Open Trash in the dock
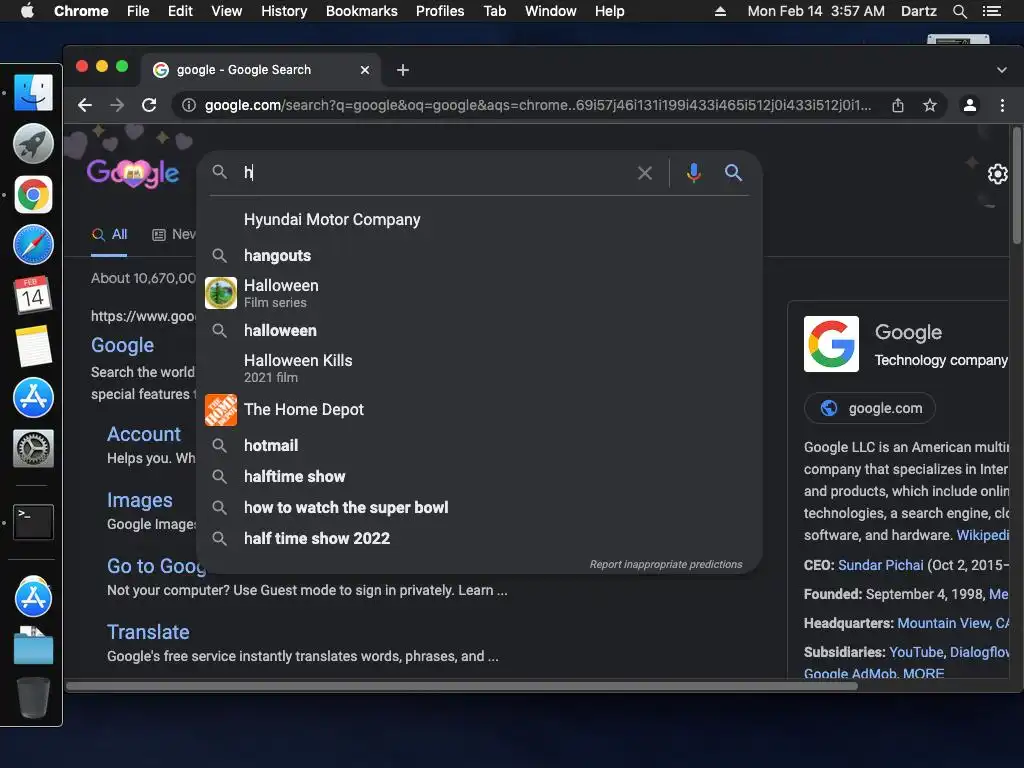Screen dimensions: 1024x768 click(x=33, y=697)
